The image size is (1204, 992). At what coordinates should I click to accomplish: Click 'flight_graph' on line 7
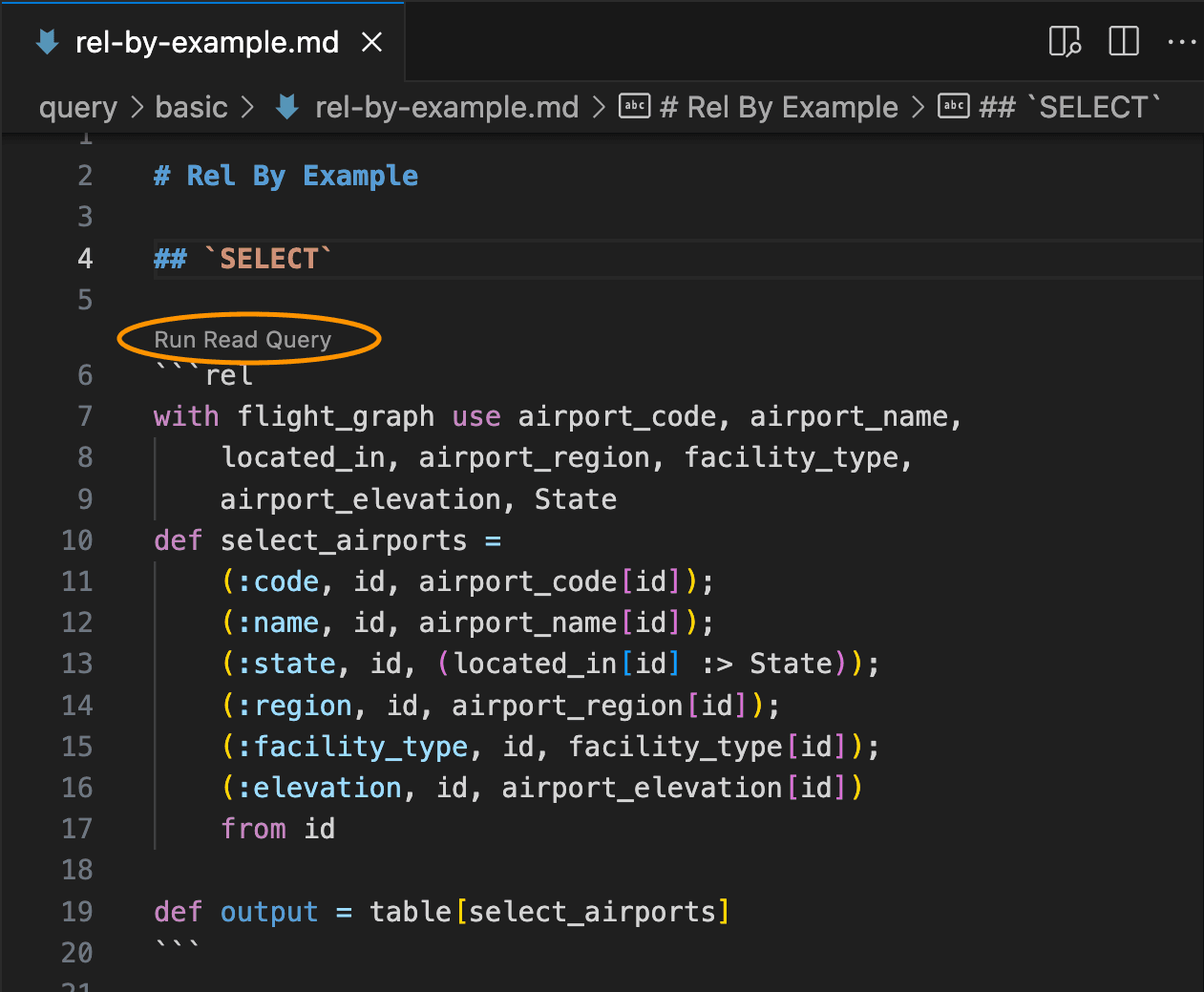336,416
